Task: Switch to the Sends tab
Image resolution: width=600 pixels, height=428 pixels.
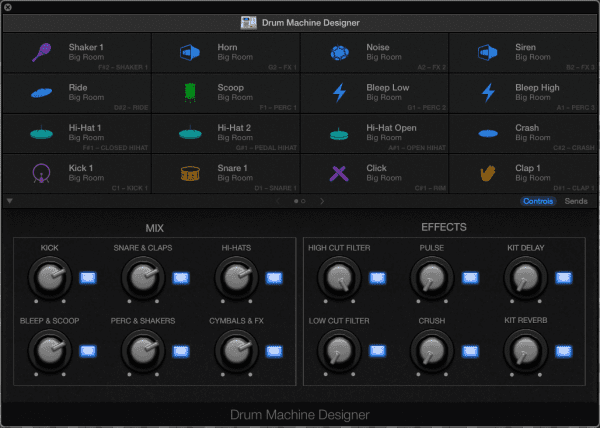Action: pos(576,201)
